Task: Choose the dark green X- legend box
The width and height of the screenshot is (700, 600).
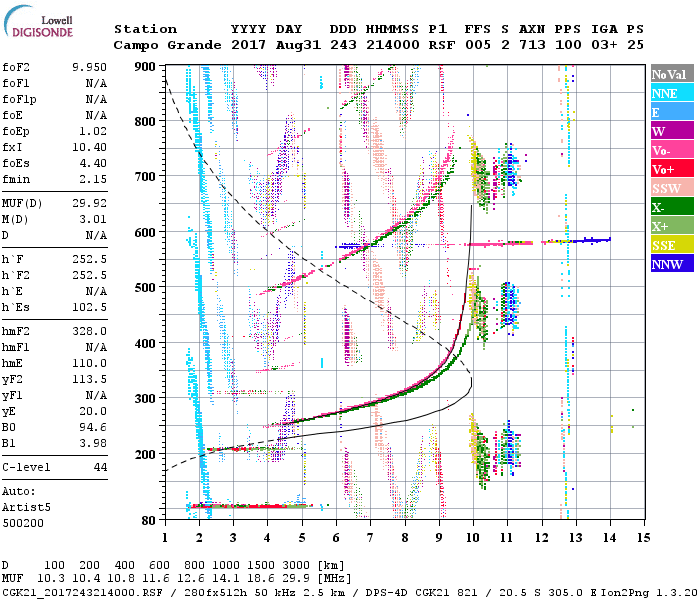Action: 668,208
